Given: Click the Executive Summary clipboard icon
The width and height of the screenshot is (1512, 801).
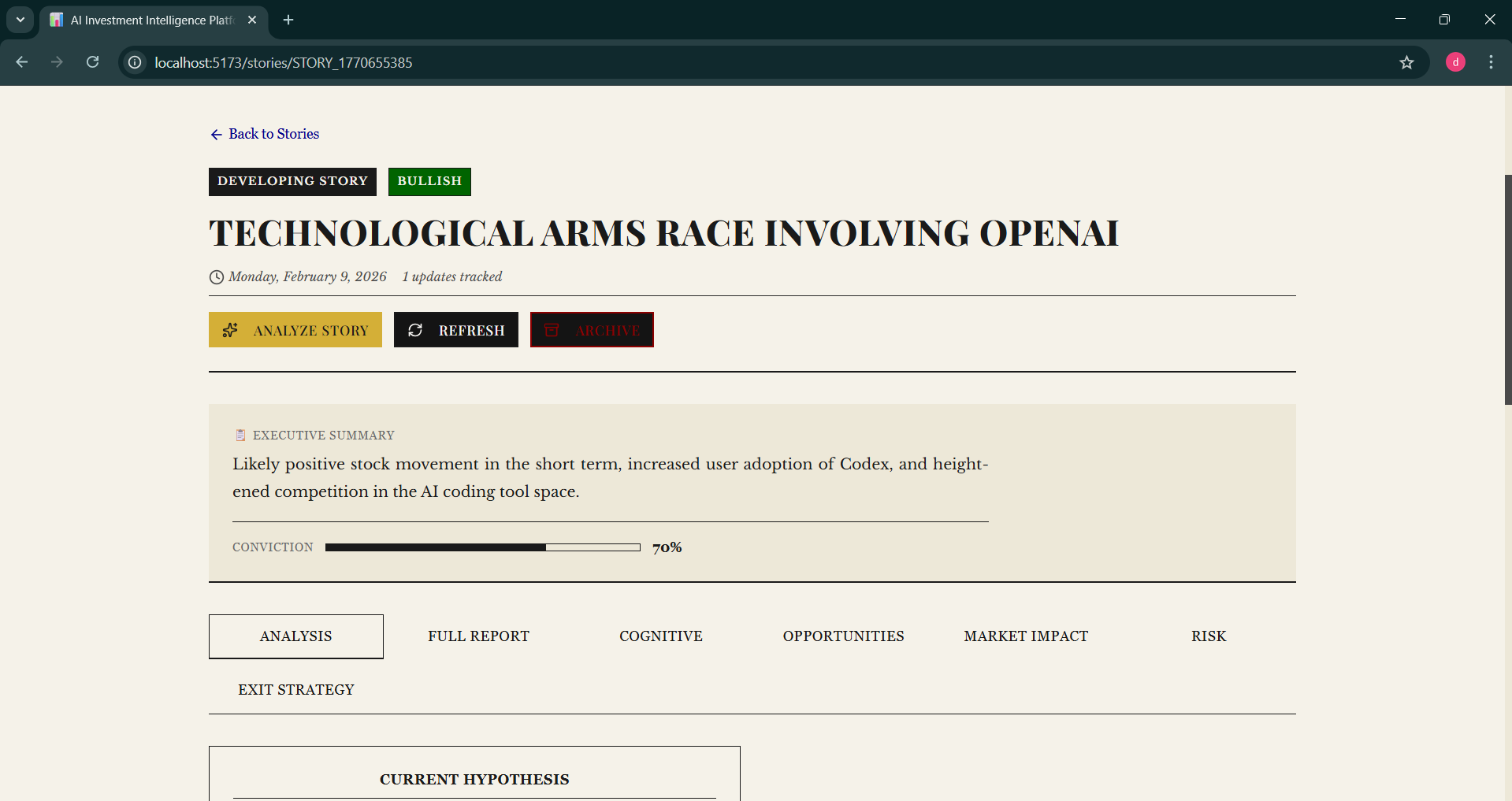Looking at the screenshot, I should 240,435.
